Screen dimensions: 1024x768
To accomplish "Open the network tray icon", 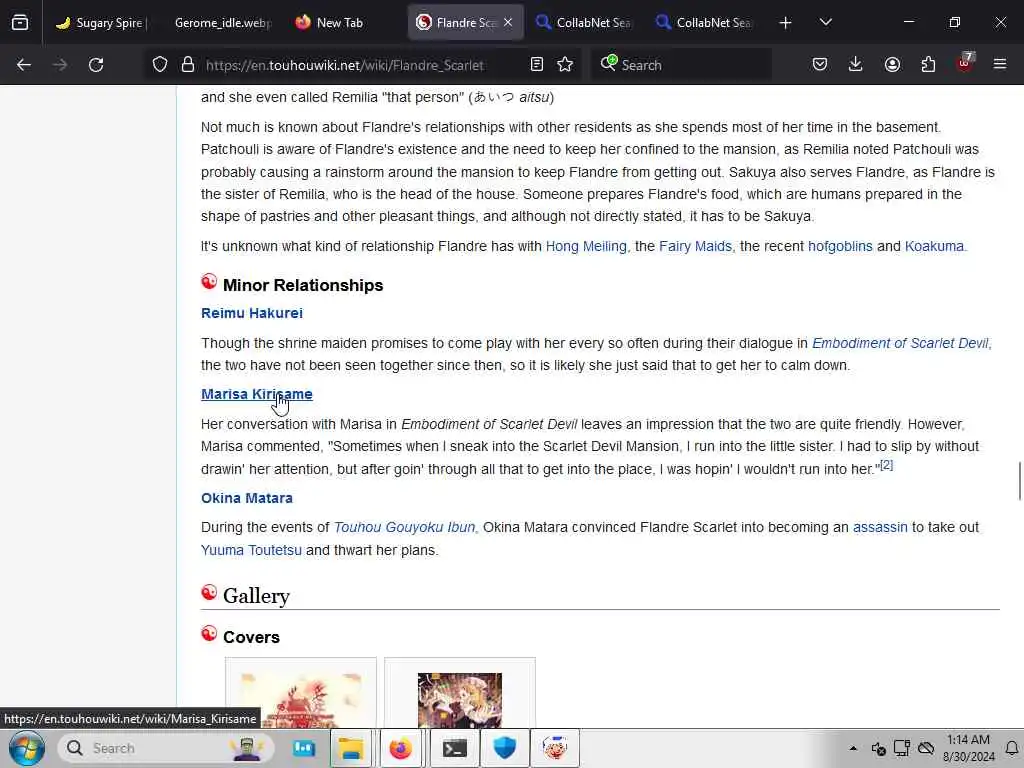I will pyautogui.click(x=902, y=748).
